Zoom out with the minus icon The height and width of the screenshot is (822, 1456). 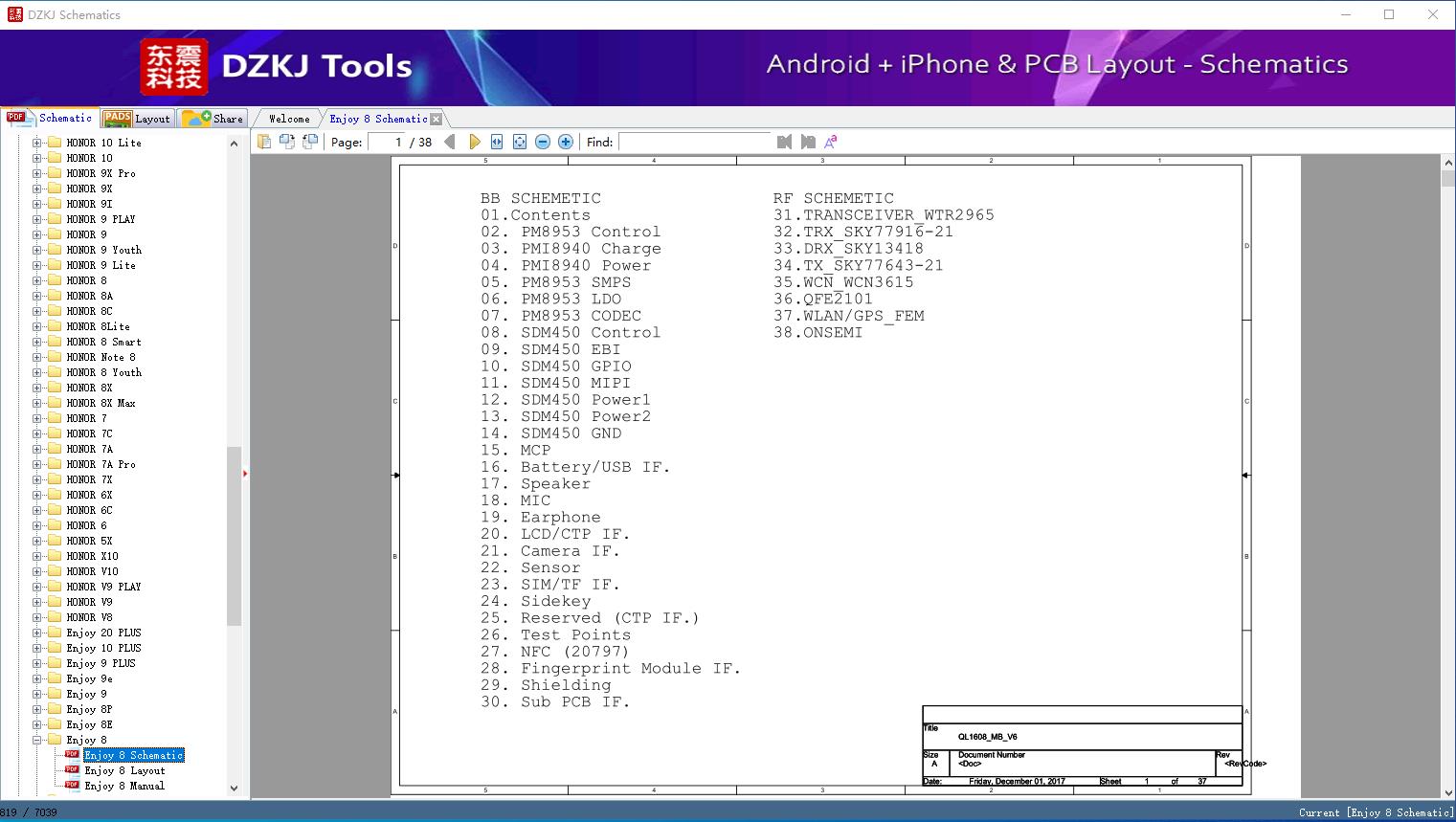[x=543, y=142]
